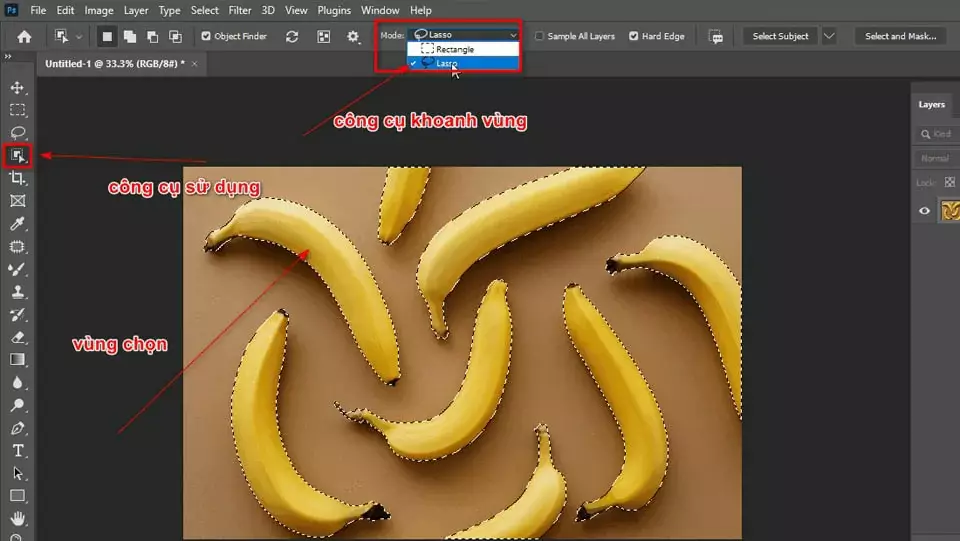Click New Selection mode icon

click(x=107, y=37)
